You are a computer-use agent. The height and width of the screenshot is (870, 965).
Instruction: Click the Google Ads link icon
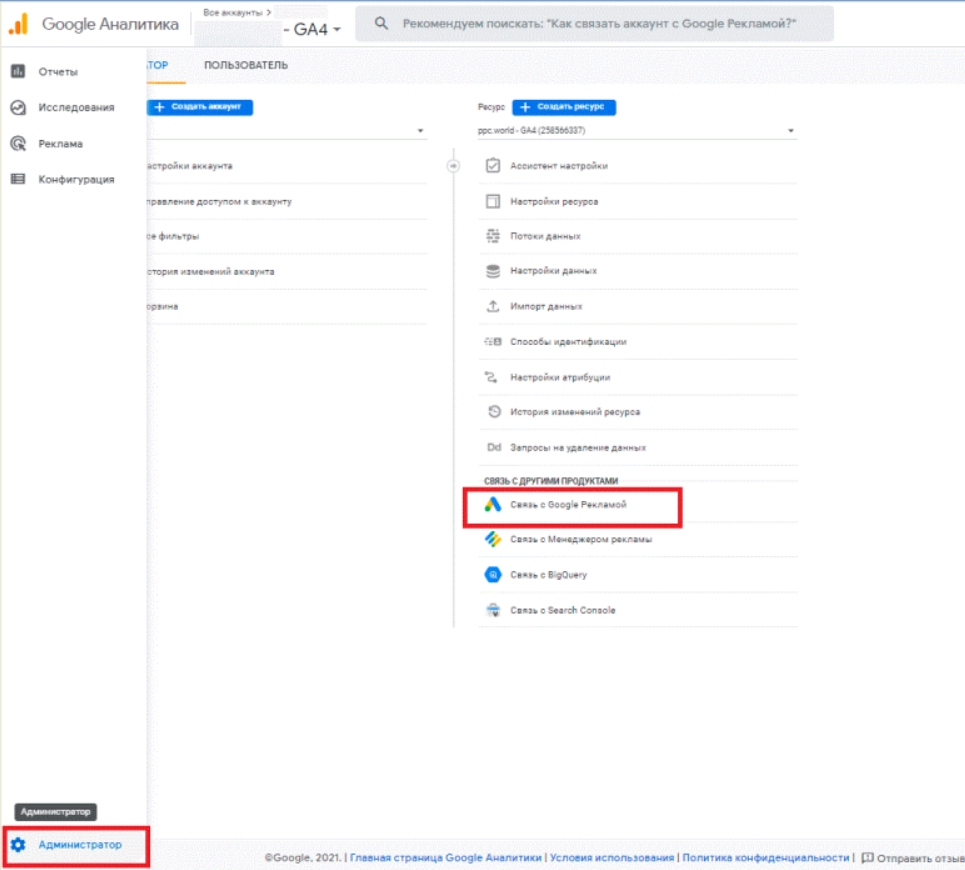pyautogui.click(x=493, y=506)
